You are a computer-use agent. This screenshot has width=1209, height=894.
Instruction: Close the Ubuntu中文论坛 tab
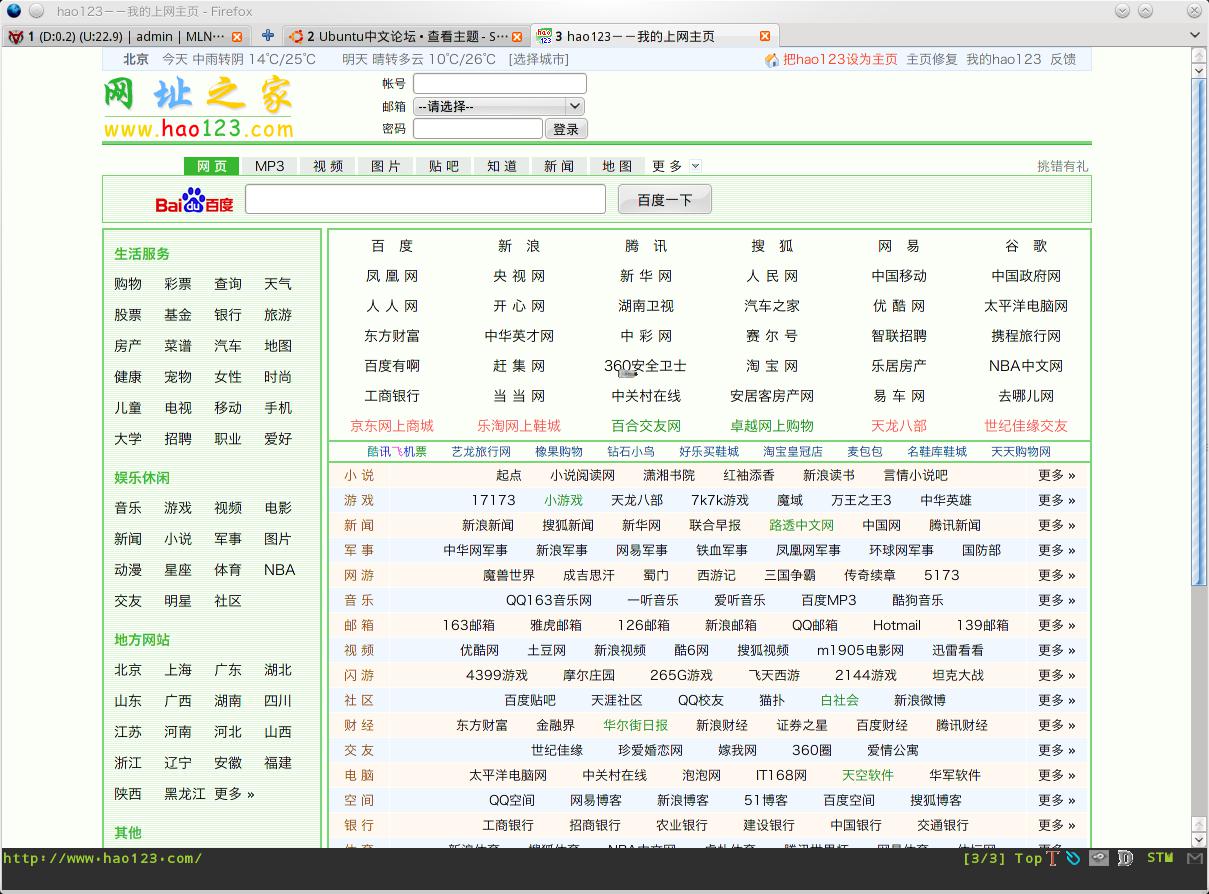click(x=517, y=36)
